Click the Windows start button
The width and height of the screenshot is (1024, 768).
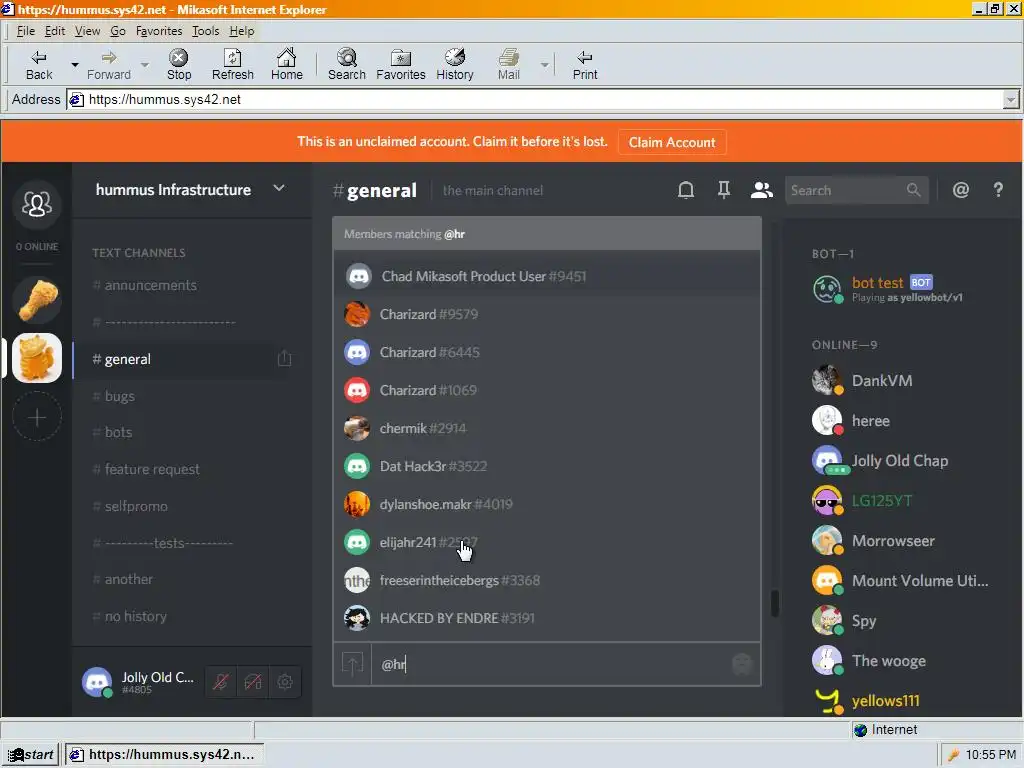[x=30, y=754]
